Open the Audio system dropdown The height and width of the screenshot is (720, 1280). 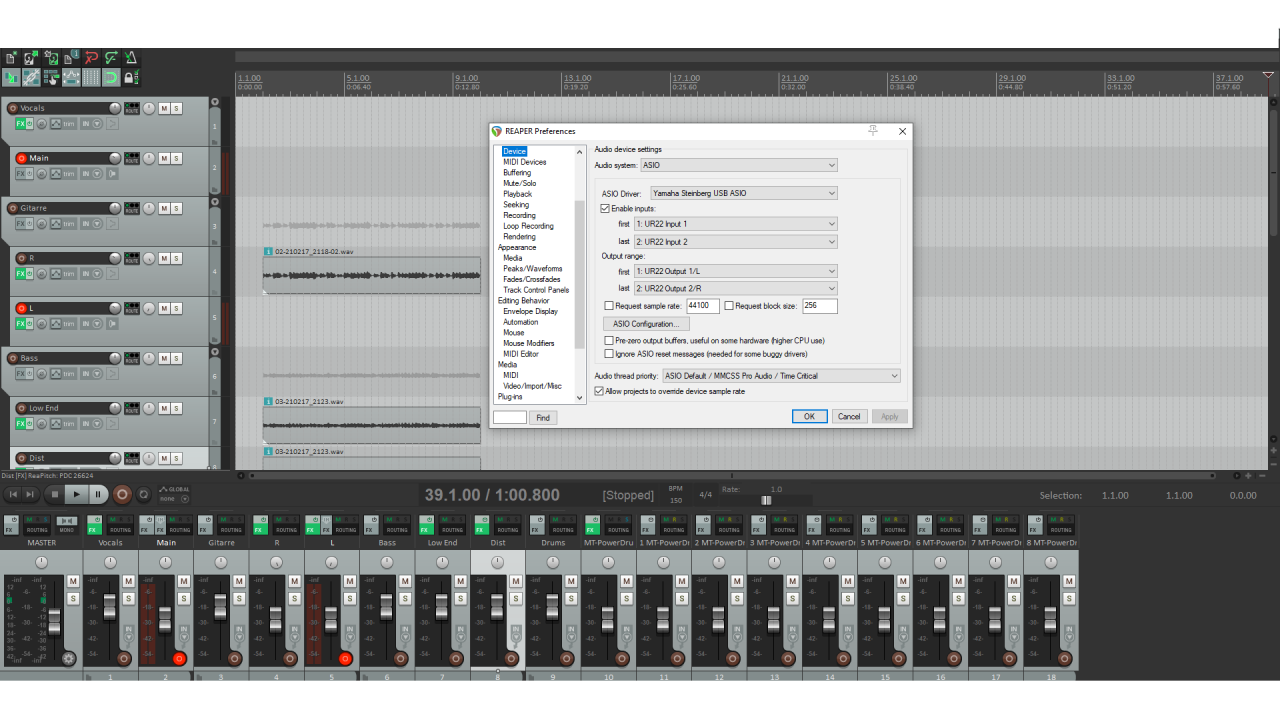(739, 165)
